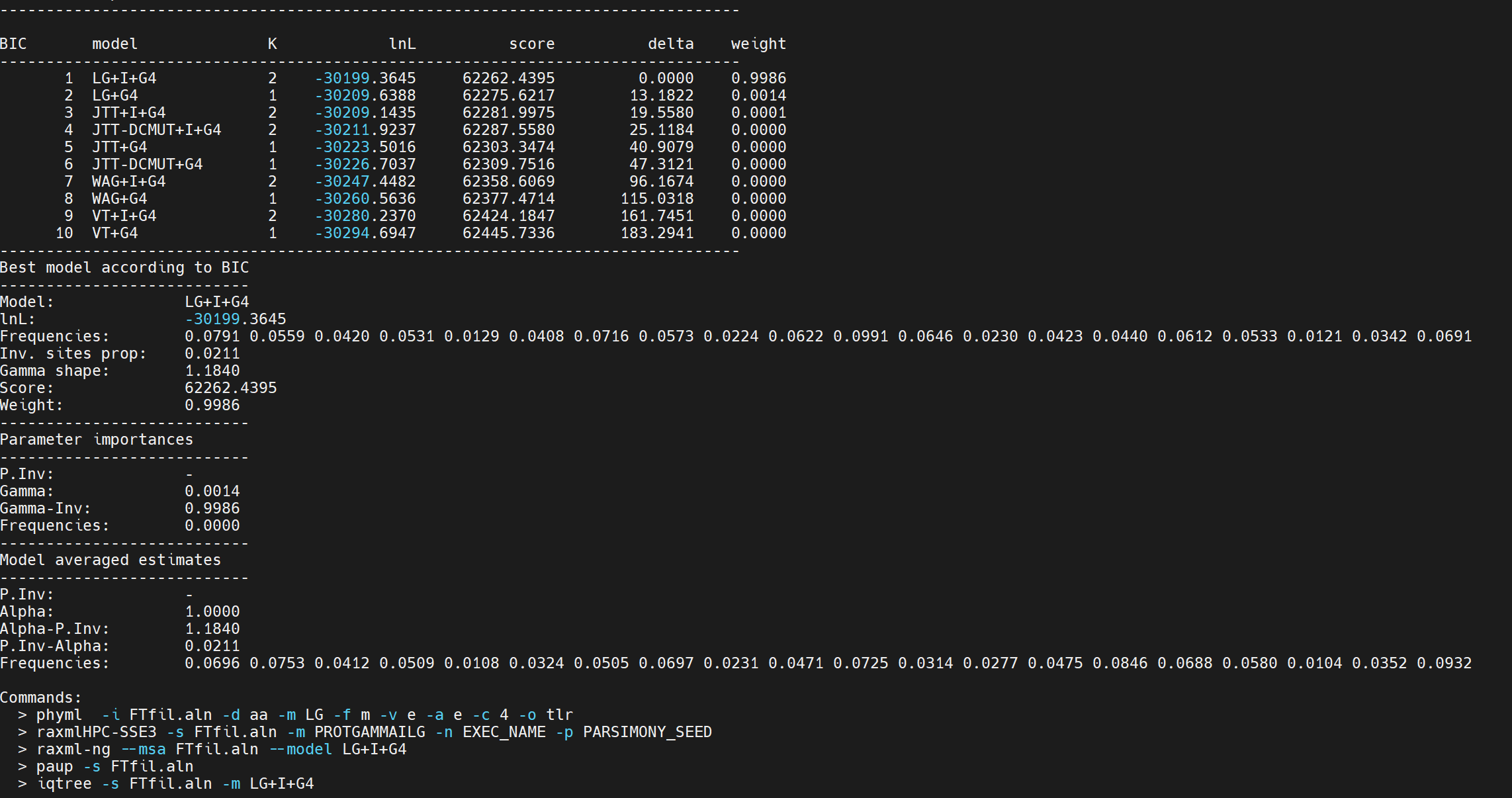This screenshot has width=1512, height=798.
Task: Click the 'Best model according to BIC' heading
Action: point(124,267)
